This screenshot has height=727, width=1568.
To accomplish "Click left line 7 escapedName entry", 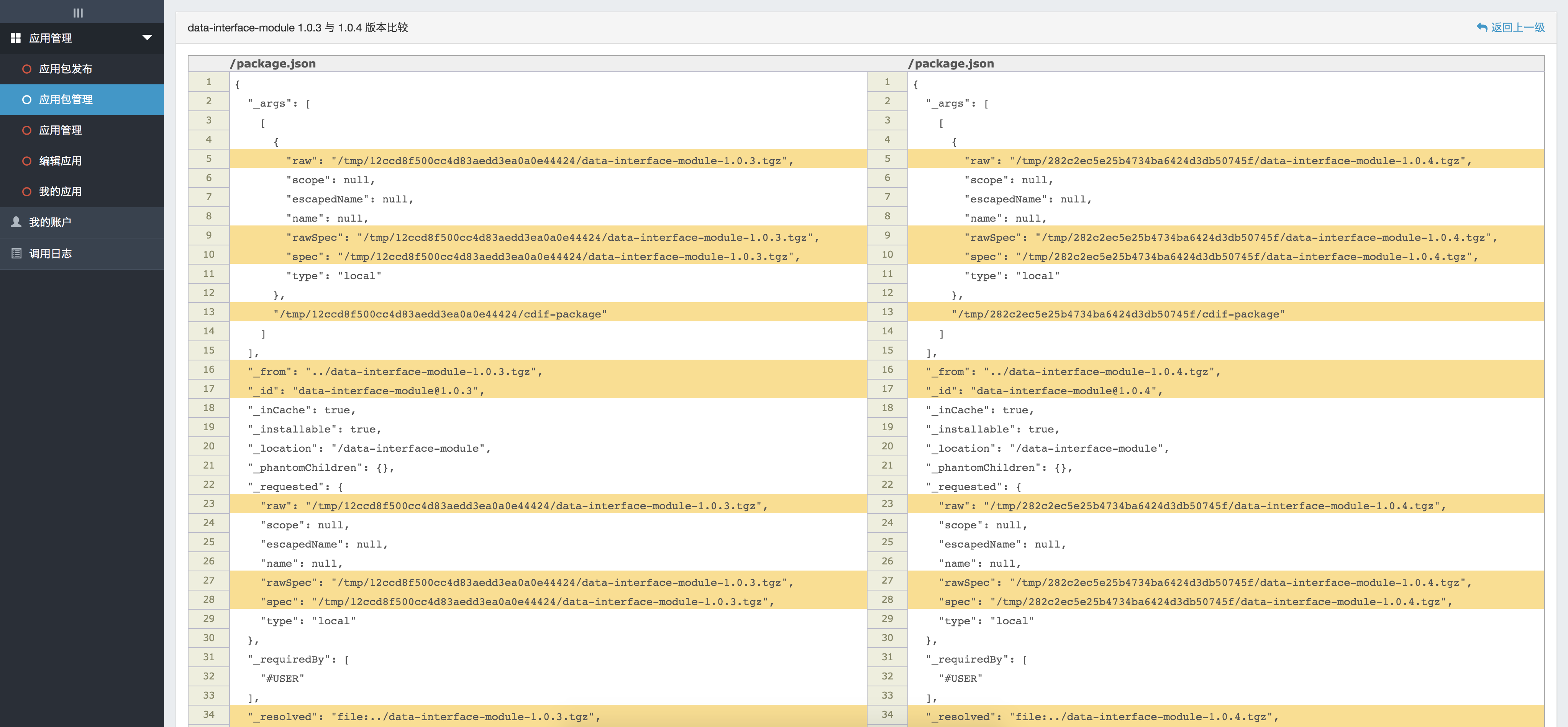I will tap(350, 199).
